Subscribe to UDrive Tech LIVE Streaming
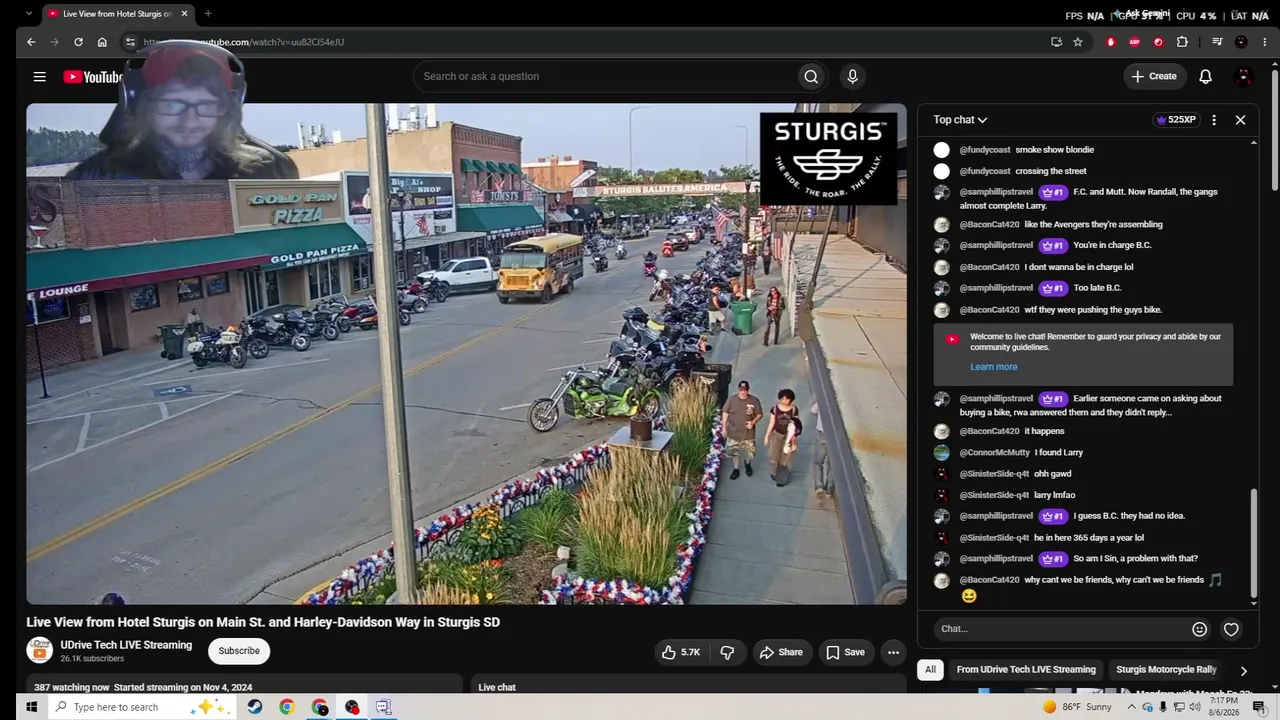The width and height of the screenshot is (1280, 720). tap(239, 651)
